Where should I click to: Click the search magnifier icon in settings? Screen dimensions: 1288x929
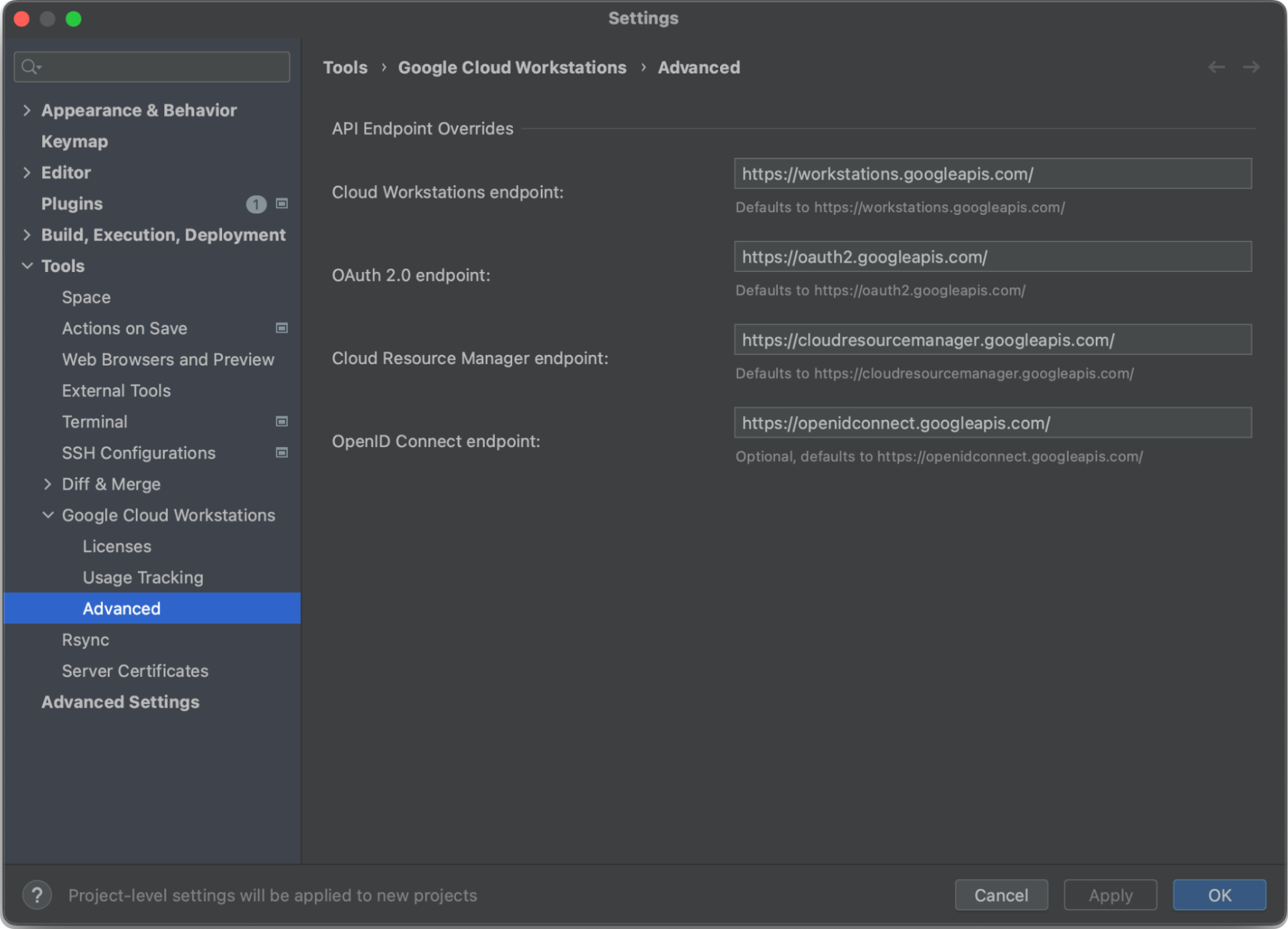[x=30, y=67]
